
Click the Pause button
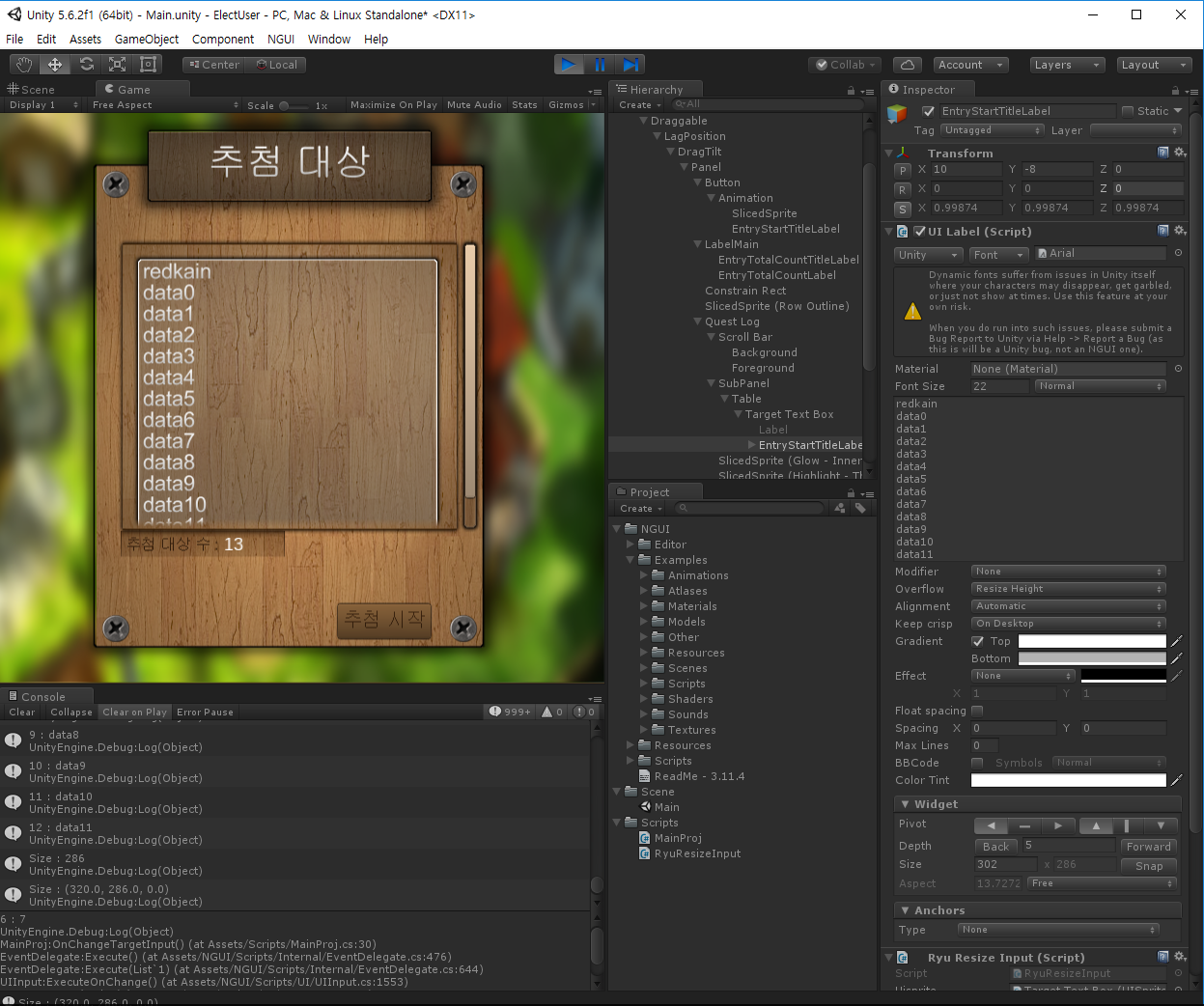tap(600, 65)
